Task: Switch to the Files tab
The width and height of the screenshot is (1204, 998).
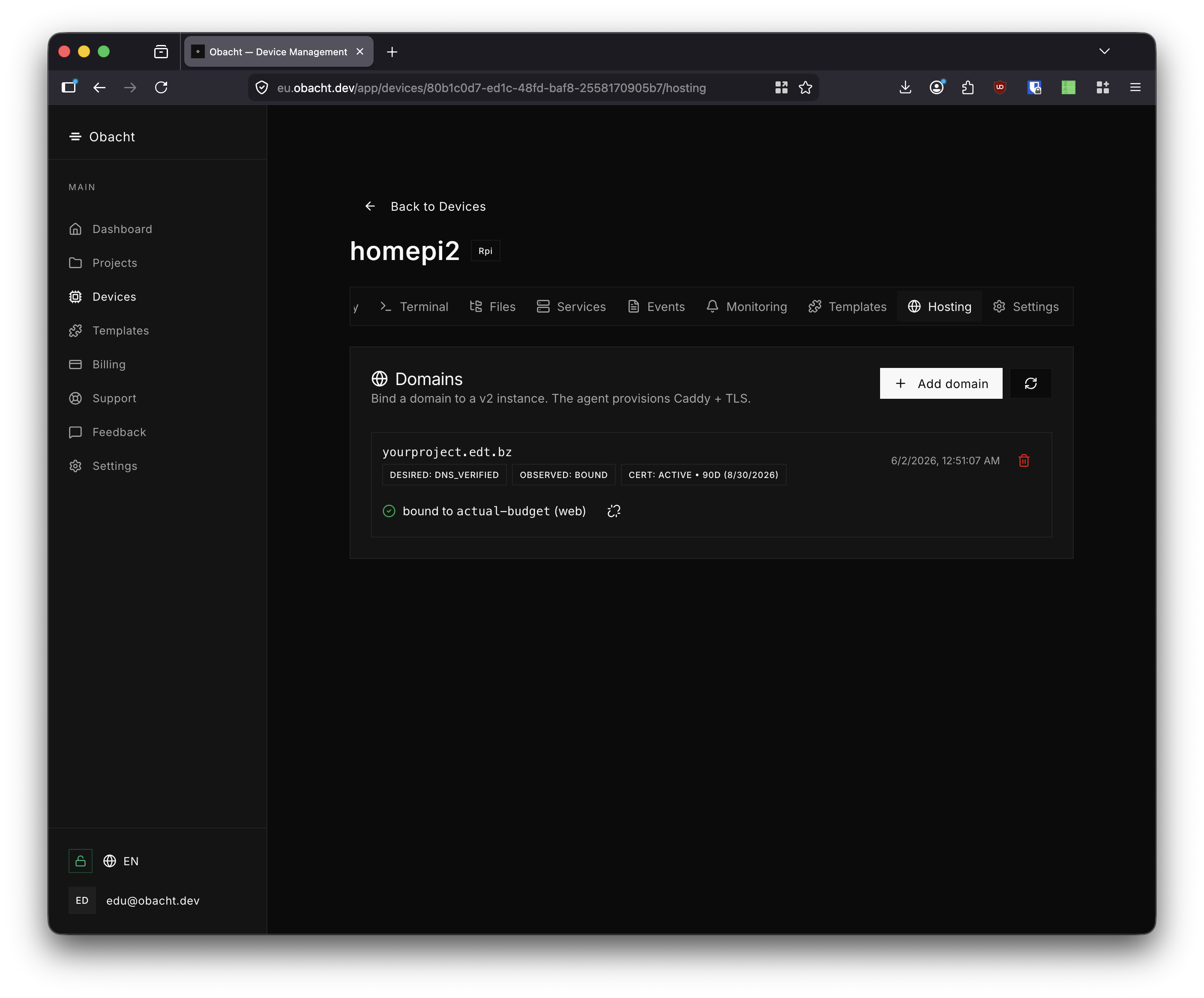Action: click(492, 307)
